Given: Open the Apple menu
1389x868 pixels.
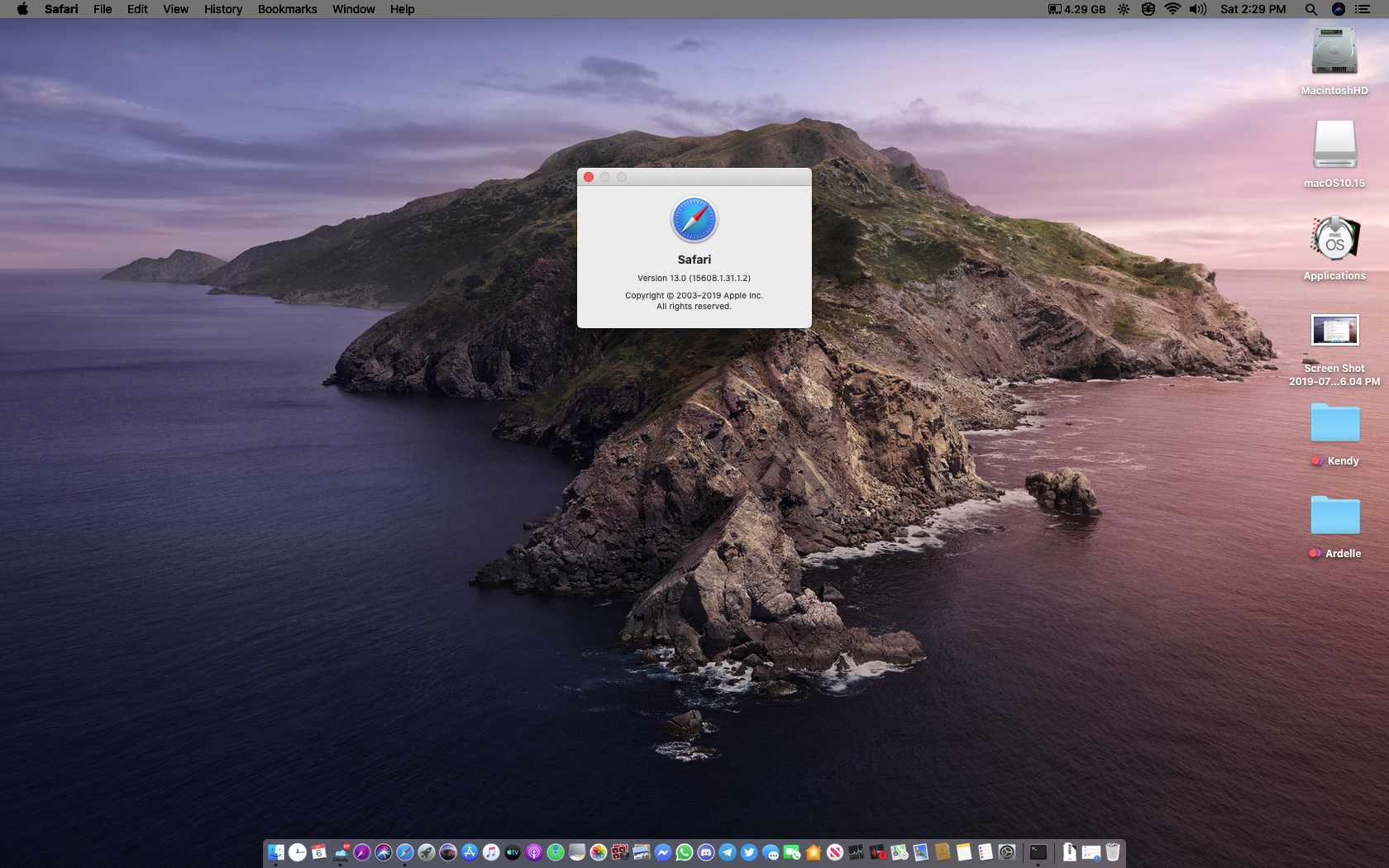Looking at the screenshot, I should tap(22, 9).
